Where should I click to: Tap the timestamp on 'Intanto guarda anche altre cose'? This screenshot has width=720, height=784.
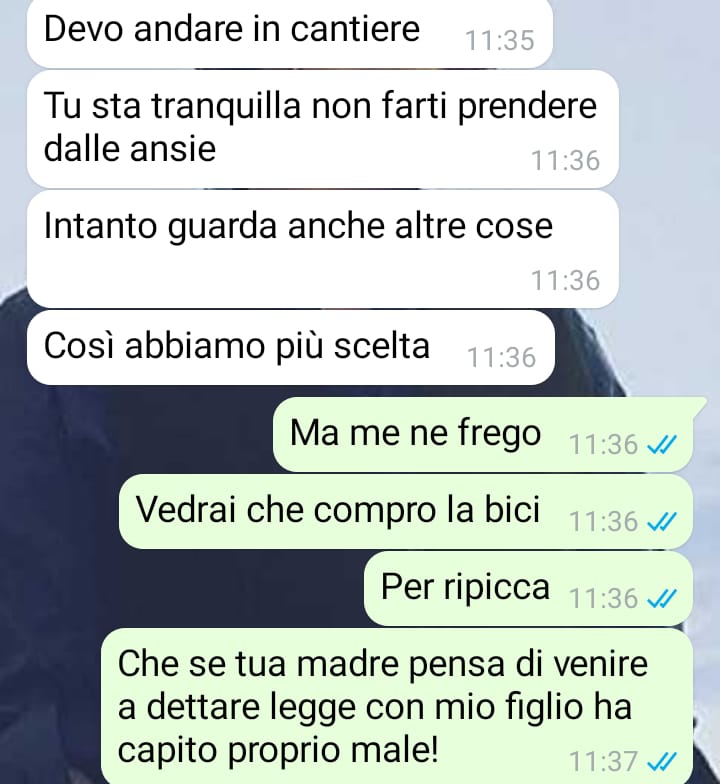tap(565, 280)
